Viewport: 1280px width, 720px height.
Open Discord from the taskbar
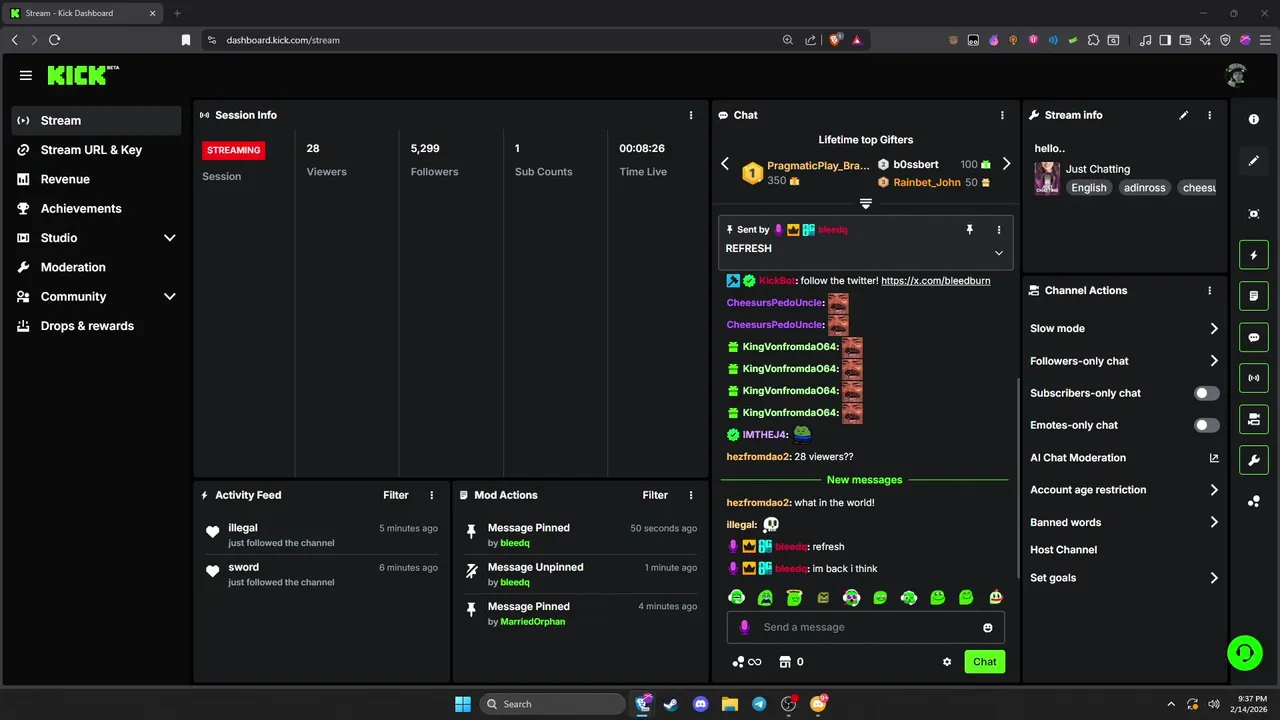click(700, 704)
